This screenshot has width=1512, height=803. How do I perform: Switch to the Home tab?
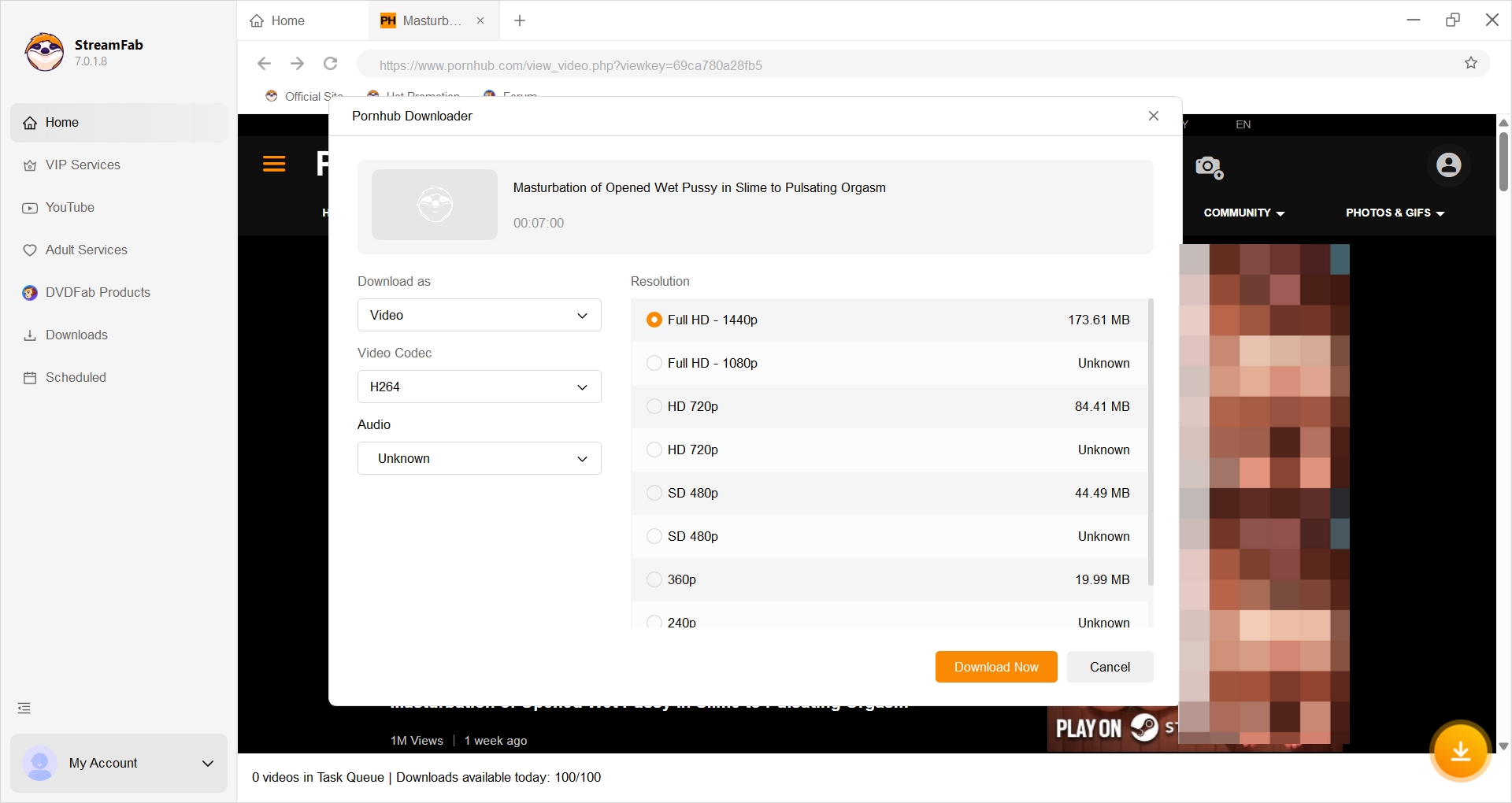click(287, 20)
